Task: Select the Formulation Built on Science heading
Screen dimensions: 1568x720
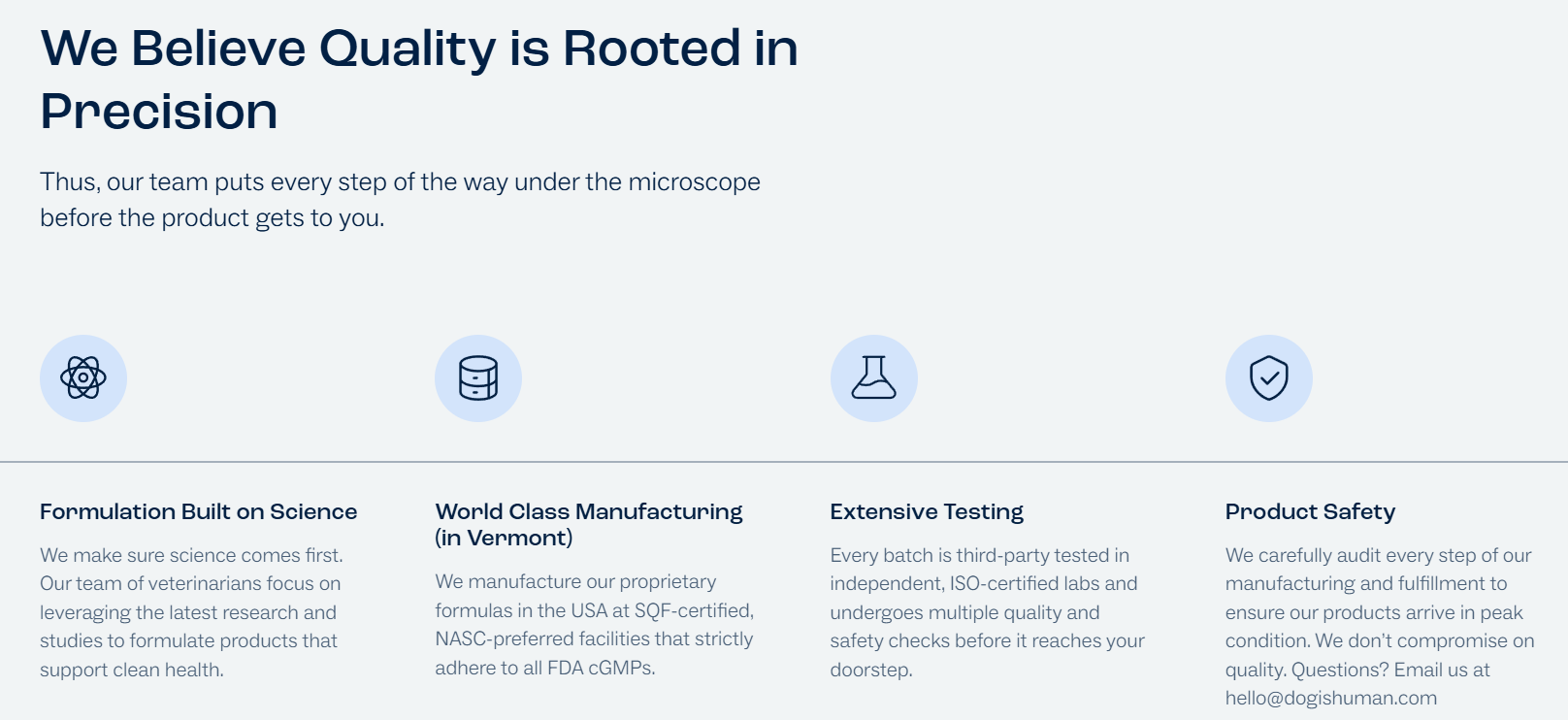Action: (x=199, y=511)
